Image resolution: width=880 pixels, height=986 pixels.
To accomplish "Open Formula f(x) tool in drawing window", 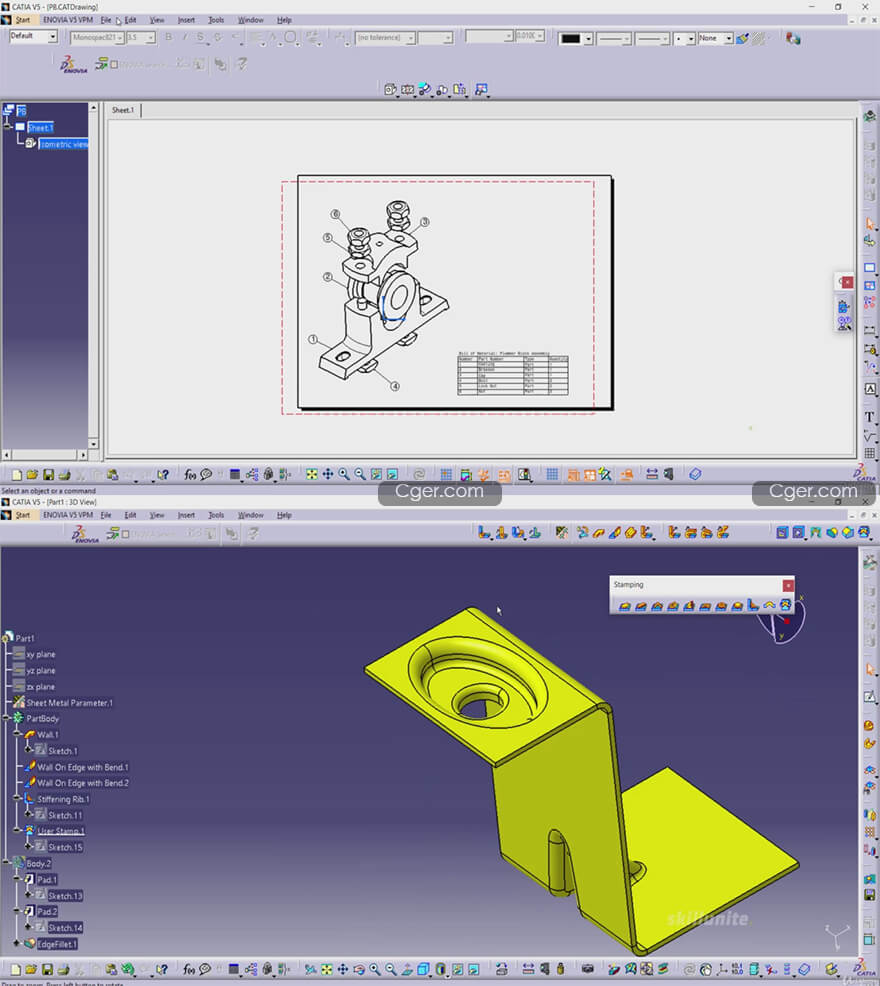I will click(190, 475).
